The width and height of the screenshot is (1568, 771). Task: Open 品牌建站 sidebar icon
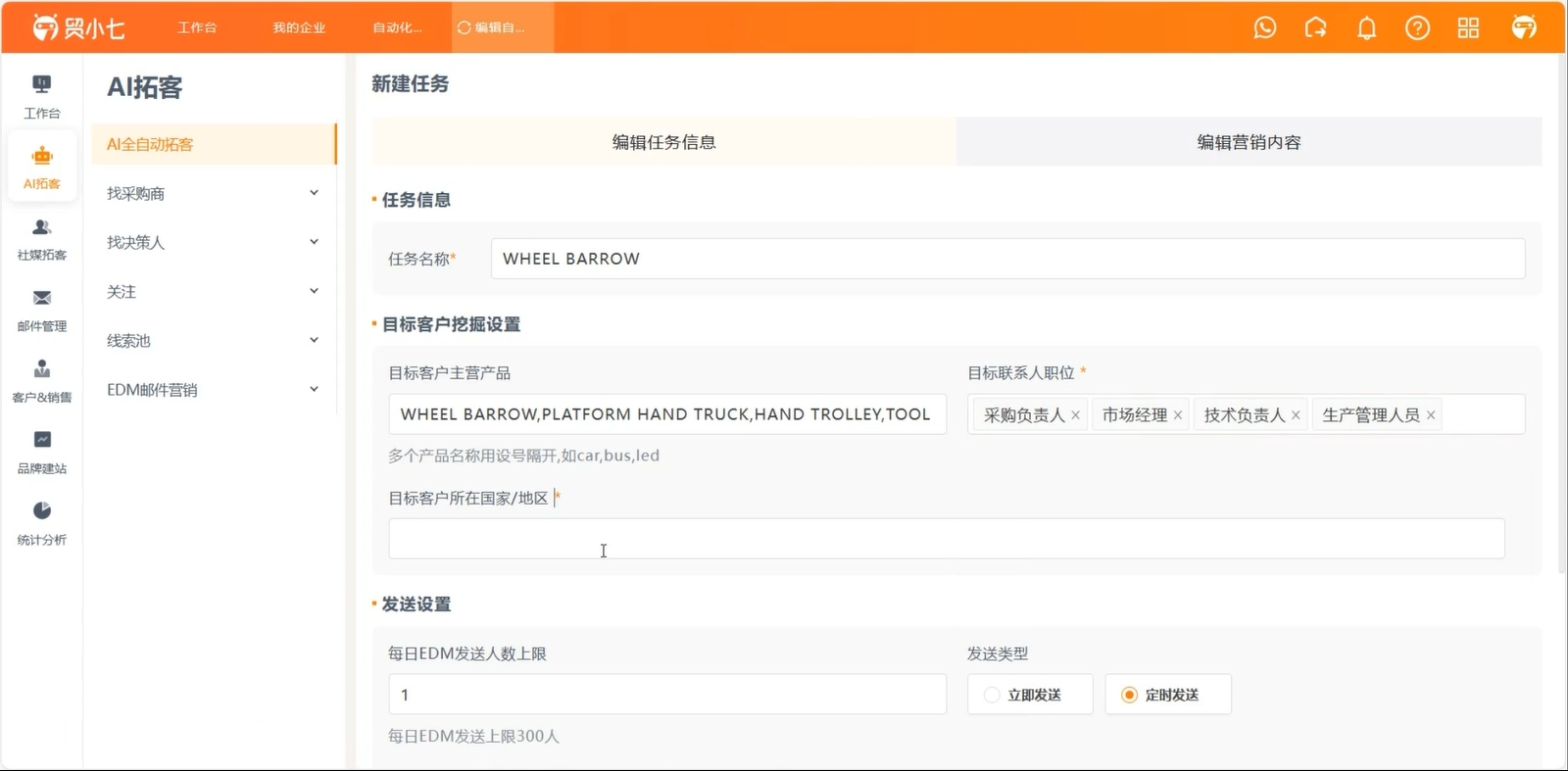(x=42, y=452)
